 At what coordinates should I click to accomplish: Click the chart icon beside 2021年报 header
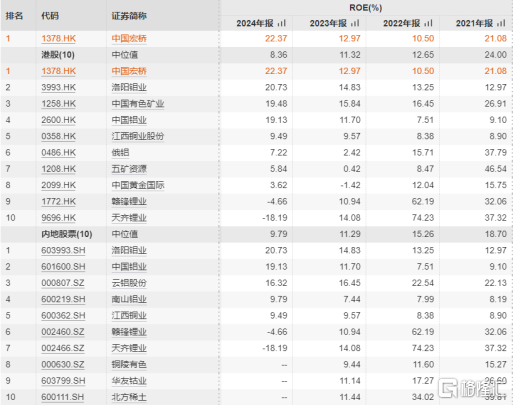click(501, 23)
